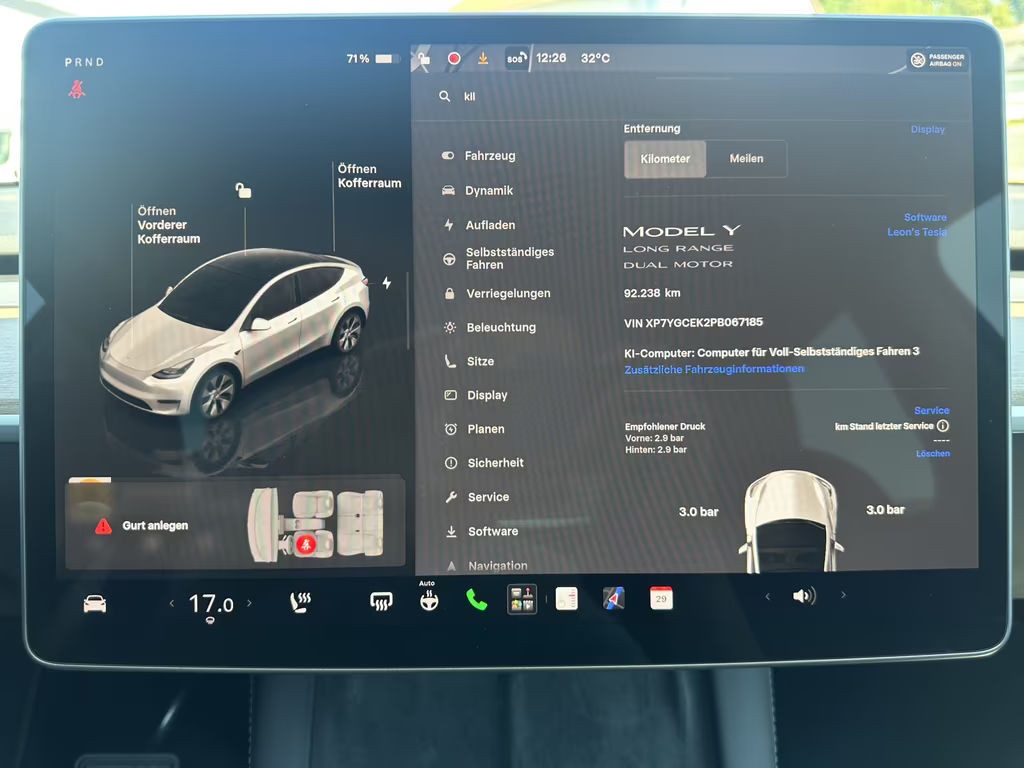Tap the red warning triangle icon
Viewport: 1024px width, 768px height.
[103, 526]
